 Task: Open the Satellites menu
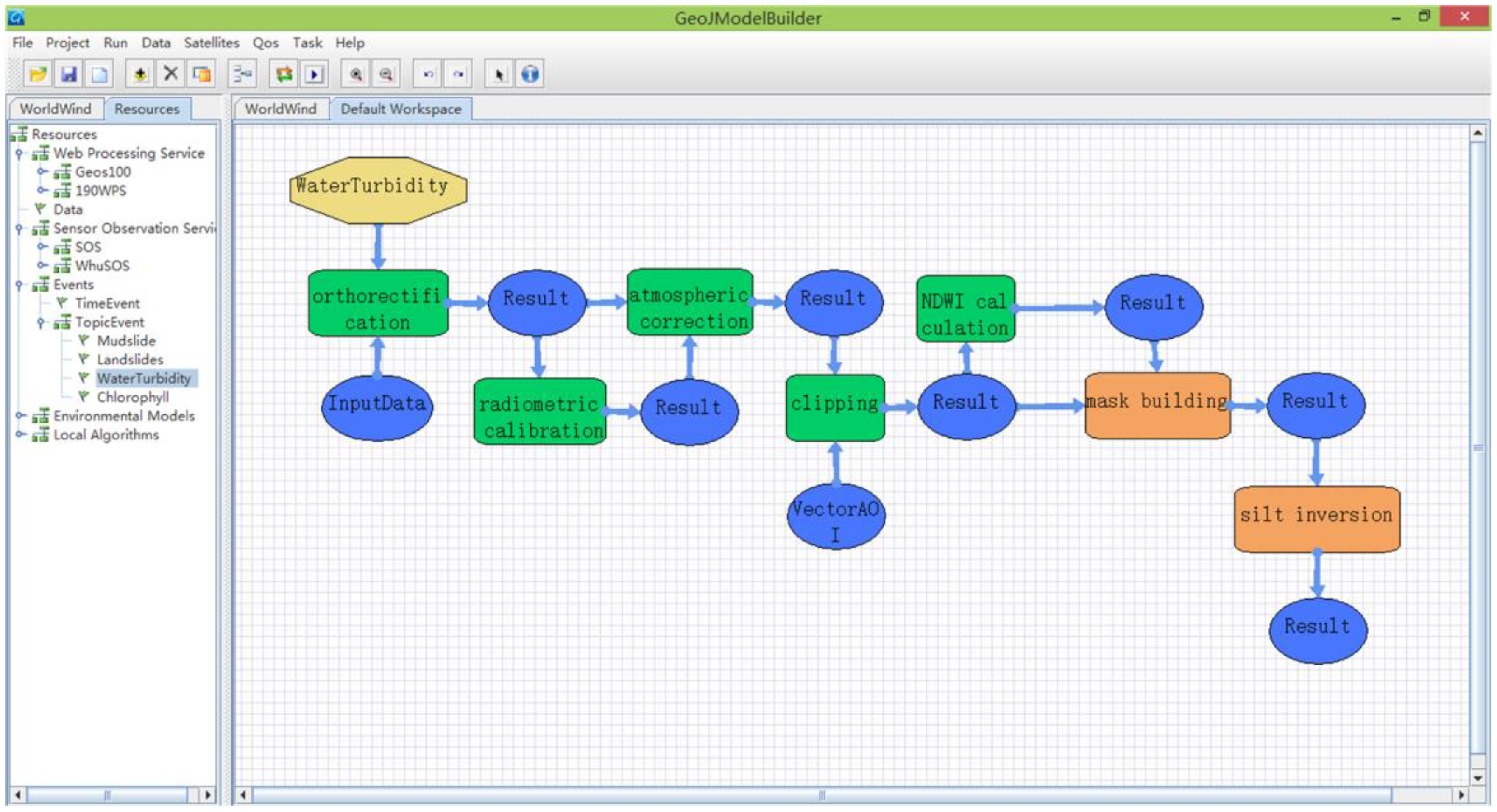[212, 43]
